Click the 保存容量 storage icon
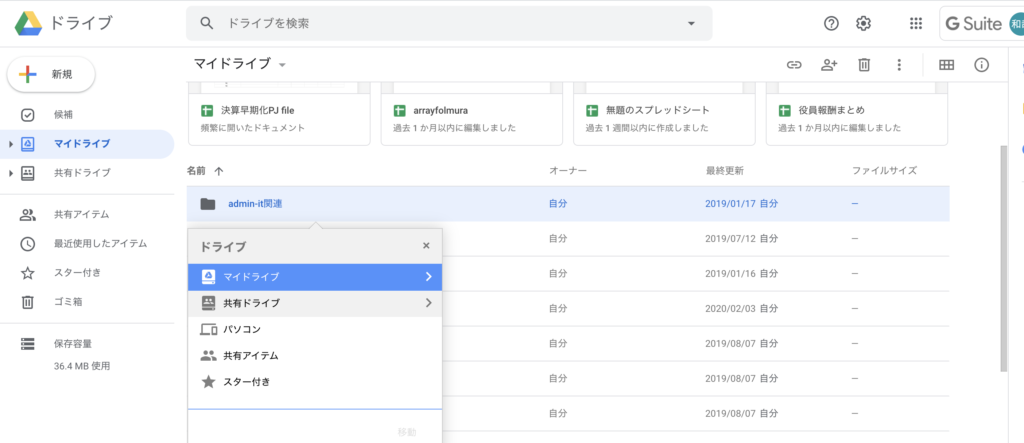Viewport: 1024px width, 443px height. point(27,344)
